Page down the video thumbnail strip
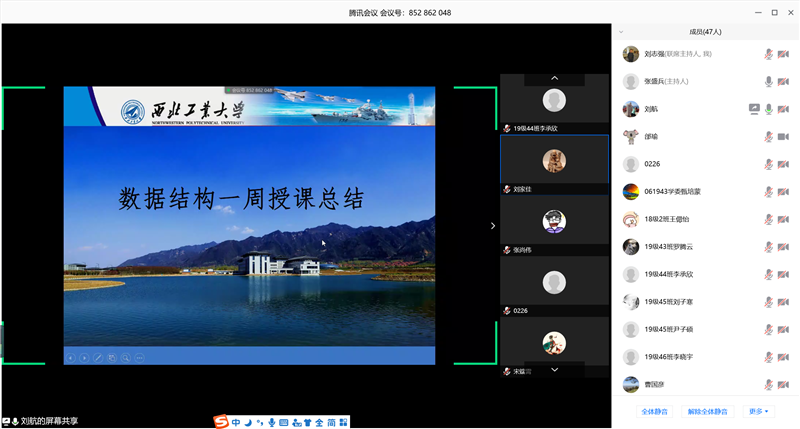This screenshot has width=800, height=429. click(x=555, y=369)
